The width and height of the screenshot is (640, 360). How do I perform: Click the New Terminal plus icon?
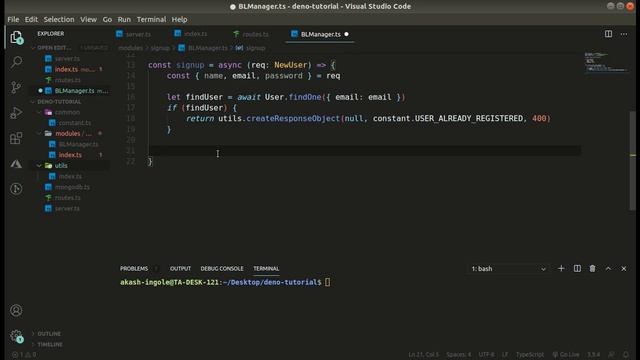[561, 269]
